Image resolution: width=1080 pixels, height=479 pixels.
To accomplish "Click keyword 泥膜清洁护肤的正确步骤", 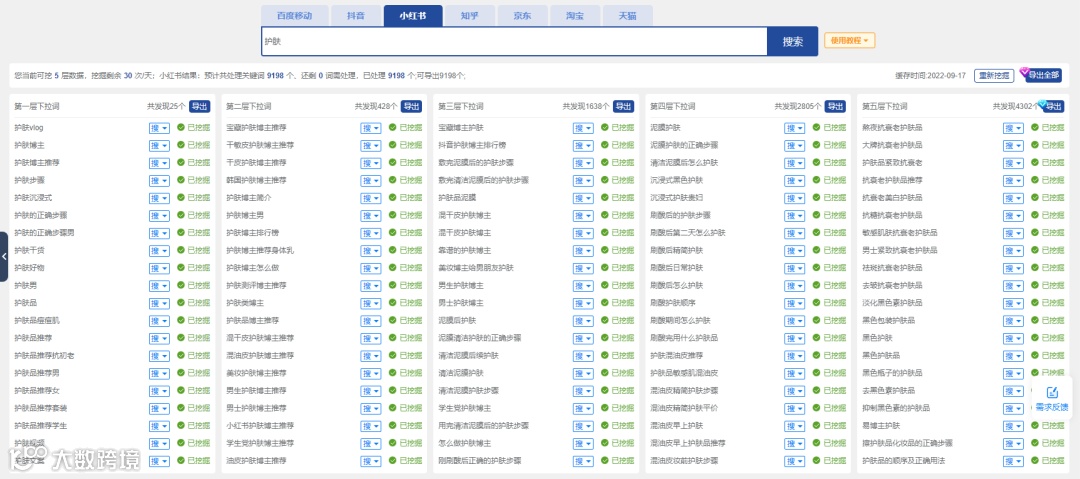I will [x=479, y=338].
